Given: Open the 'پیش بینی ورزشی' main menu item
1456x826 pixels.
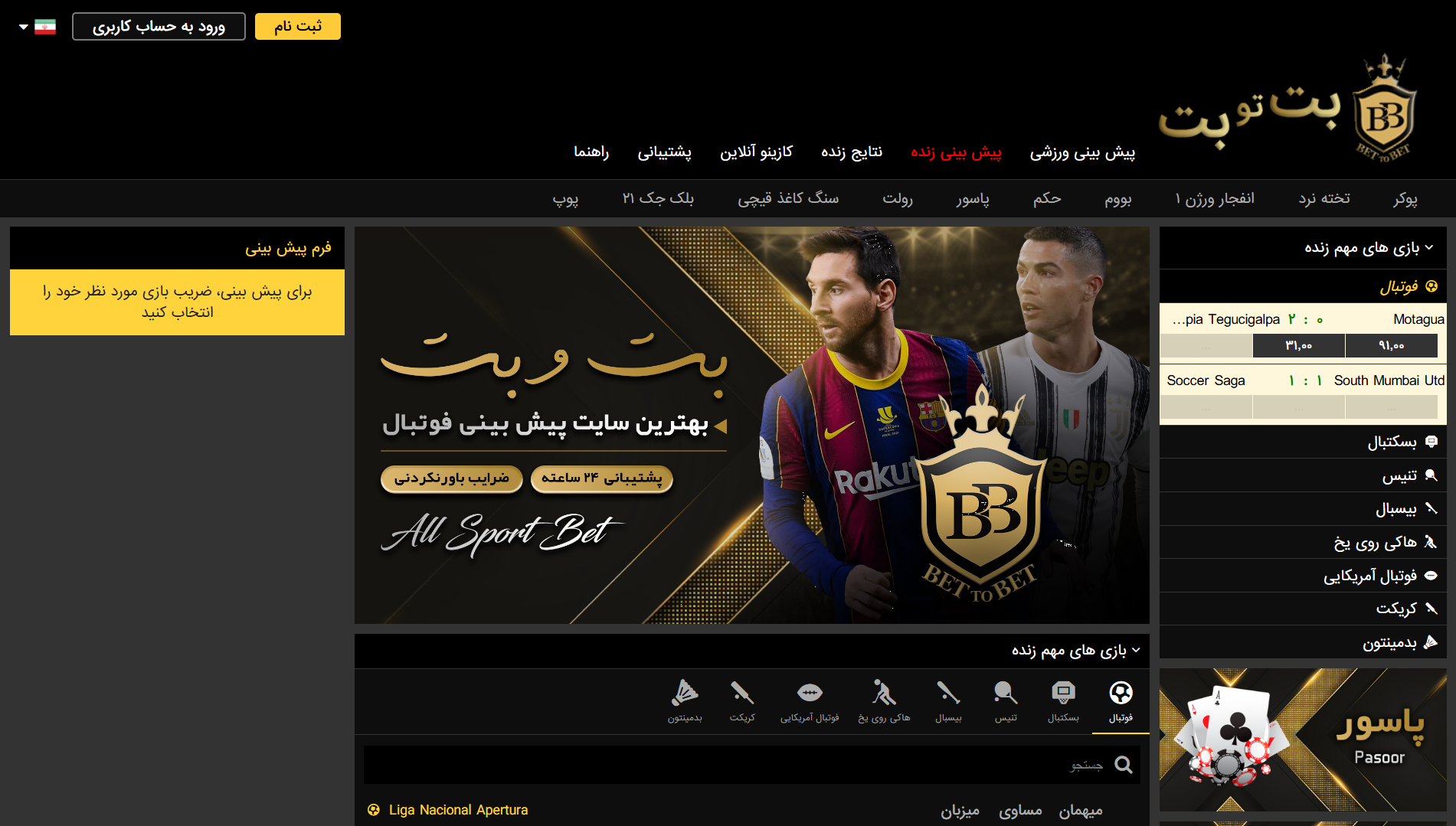Looking at the screenshot, I should tap(1082, 152).
